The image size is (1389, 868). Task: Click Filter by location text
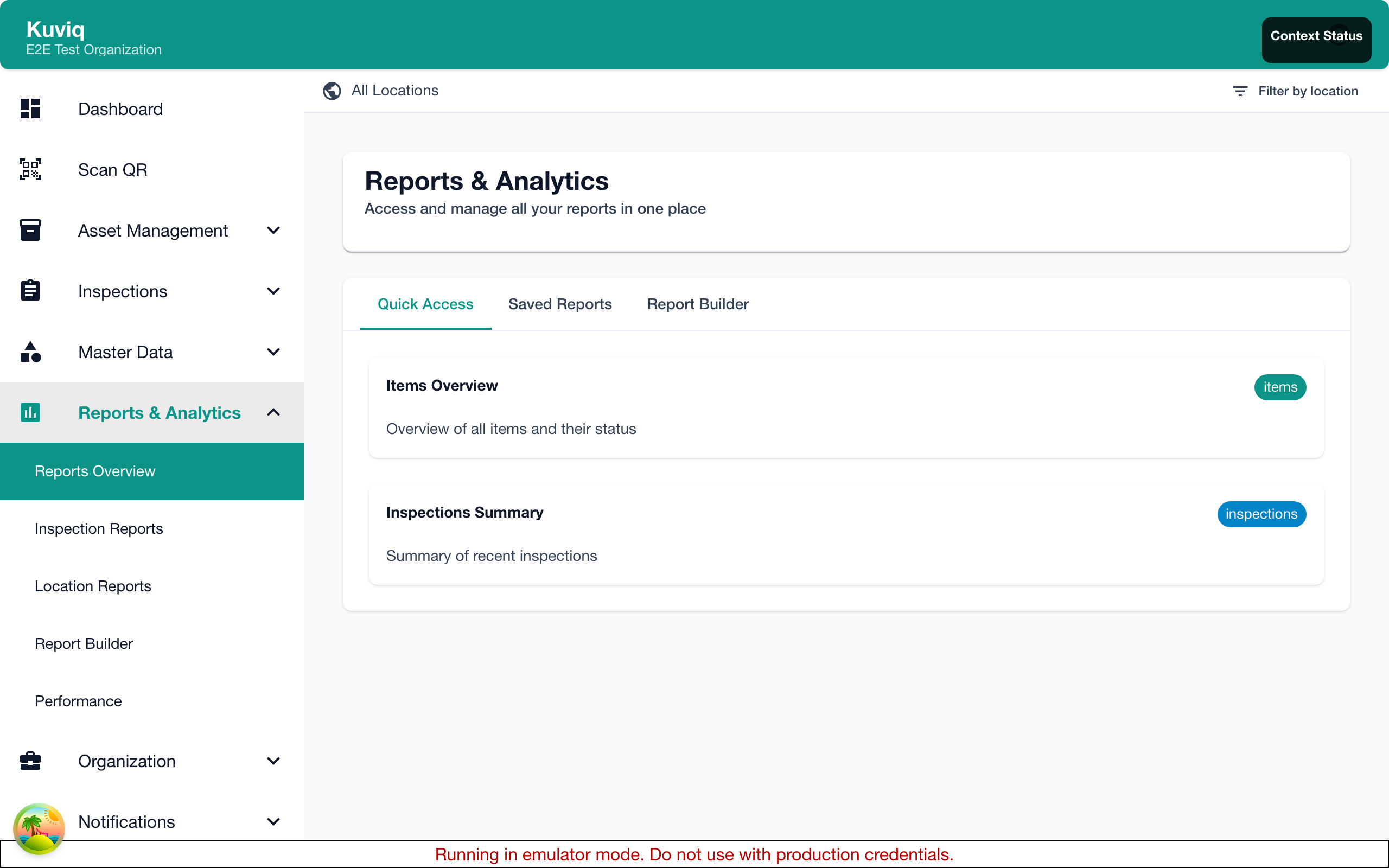tap(1308, 91)
